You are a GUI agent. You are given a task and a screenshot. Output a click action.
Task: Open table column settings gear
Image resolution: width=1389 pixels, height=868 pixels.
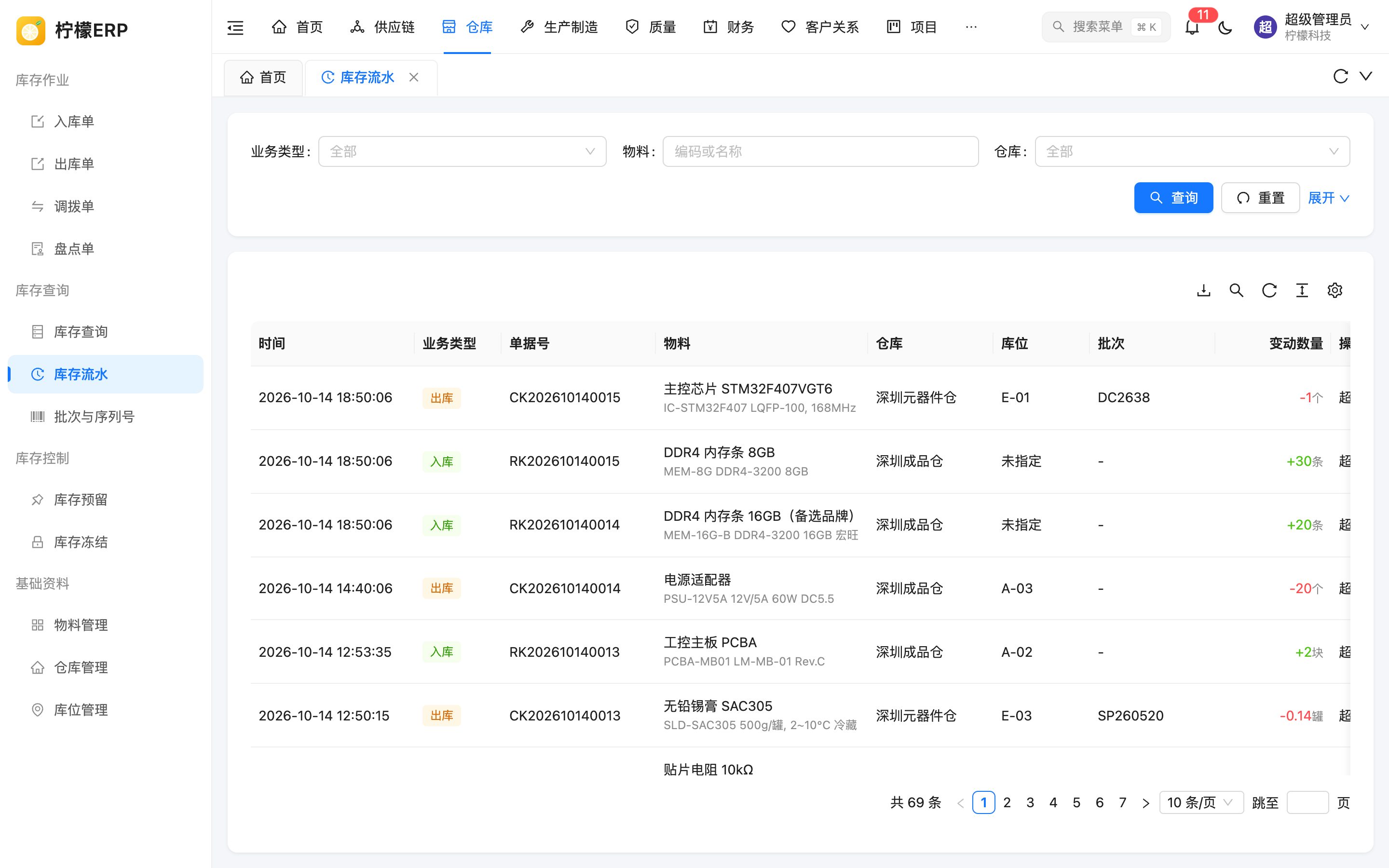pyautogui.click(x=1335, y=290)
